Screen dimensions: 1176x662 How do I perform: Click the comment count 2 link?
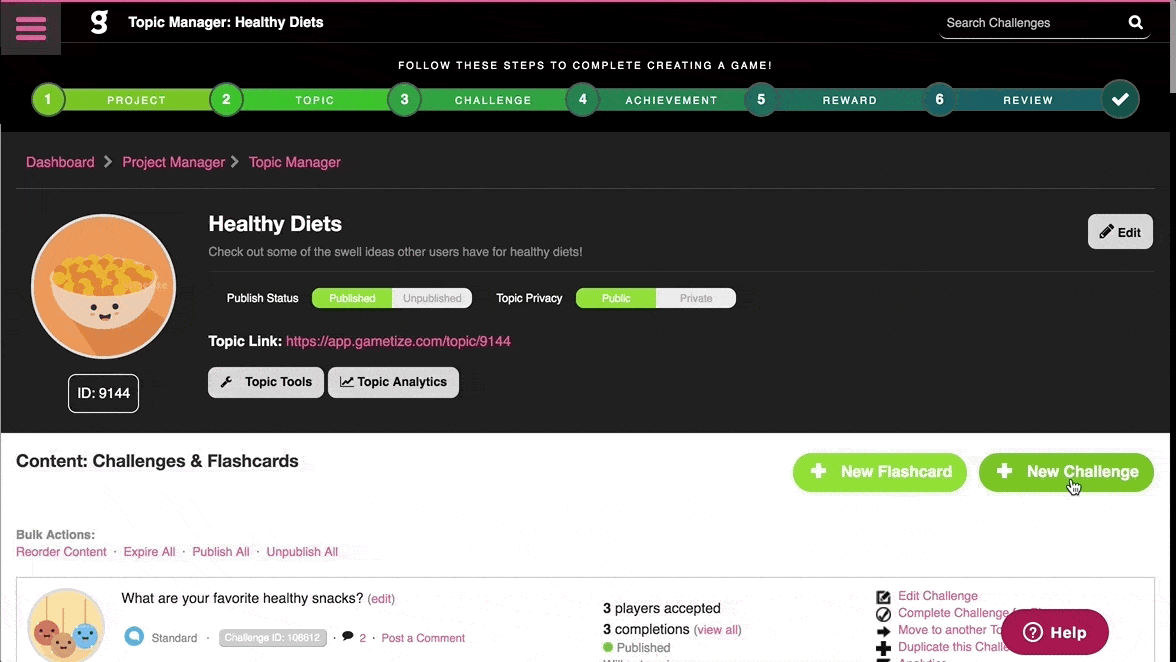[362, 638]
